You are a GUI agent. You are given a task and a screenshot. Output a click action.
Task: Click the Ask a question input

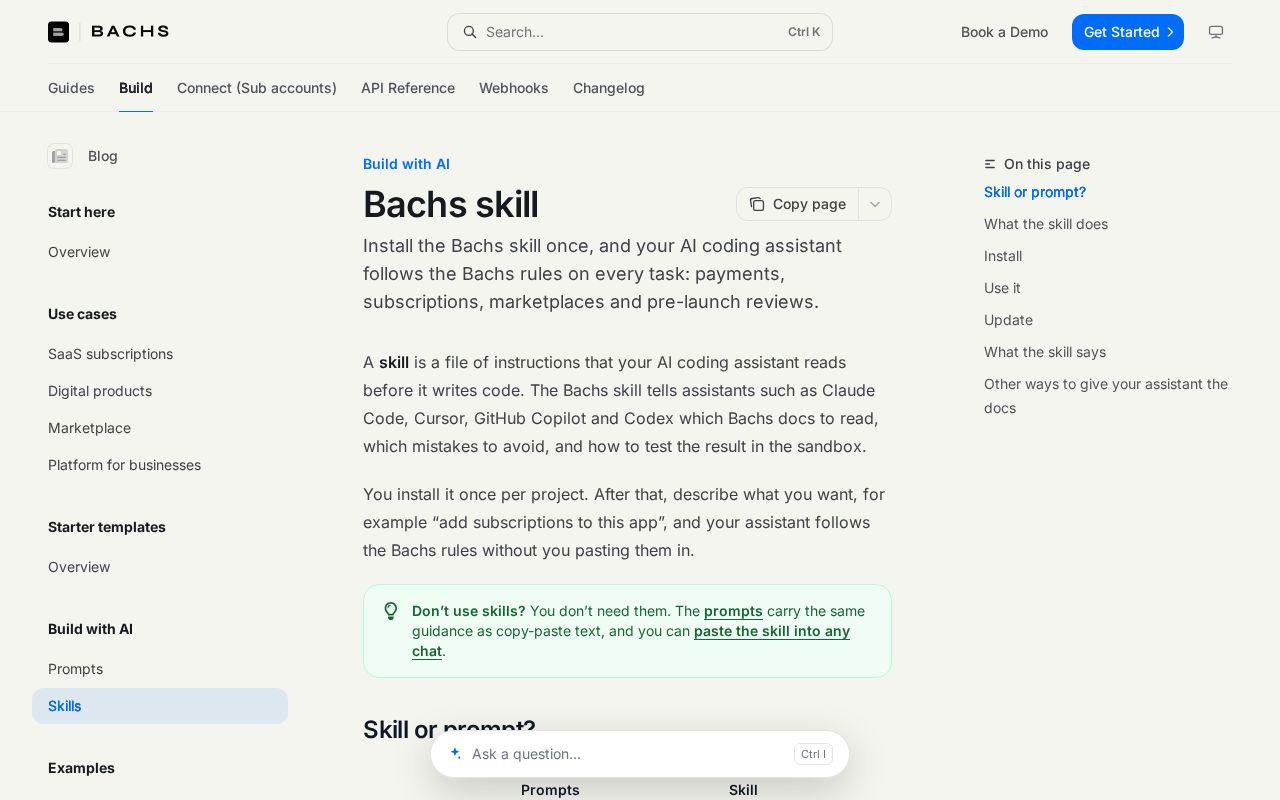(x=640, y=754)
